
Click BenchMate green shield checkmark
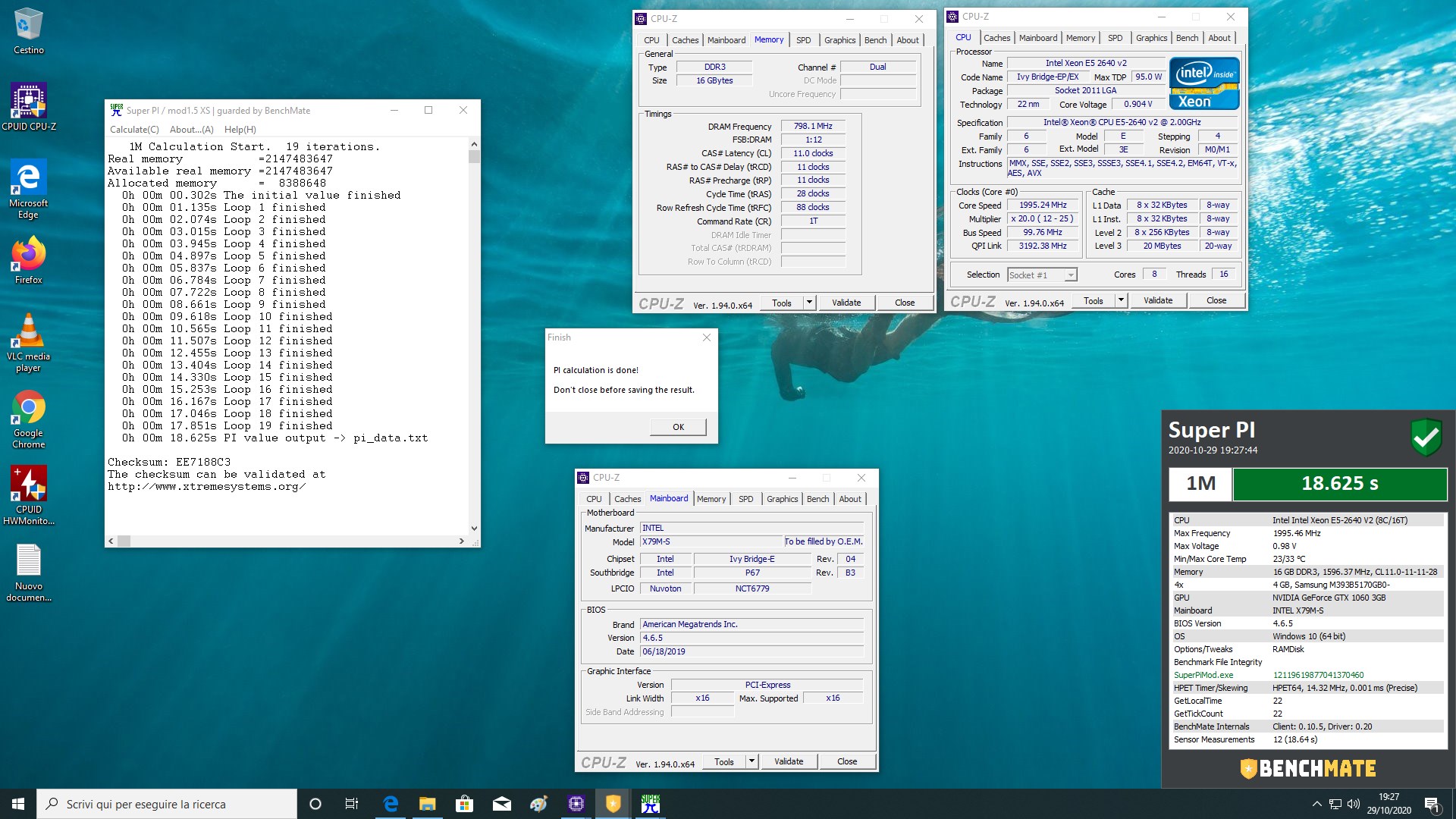tap(1426, 438)
